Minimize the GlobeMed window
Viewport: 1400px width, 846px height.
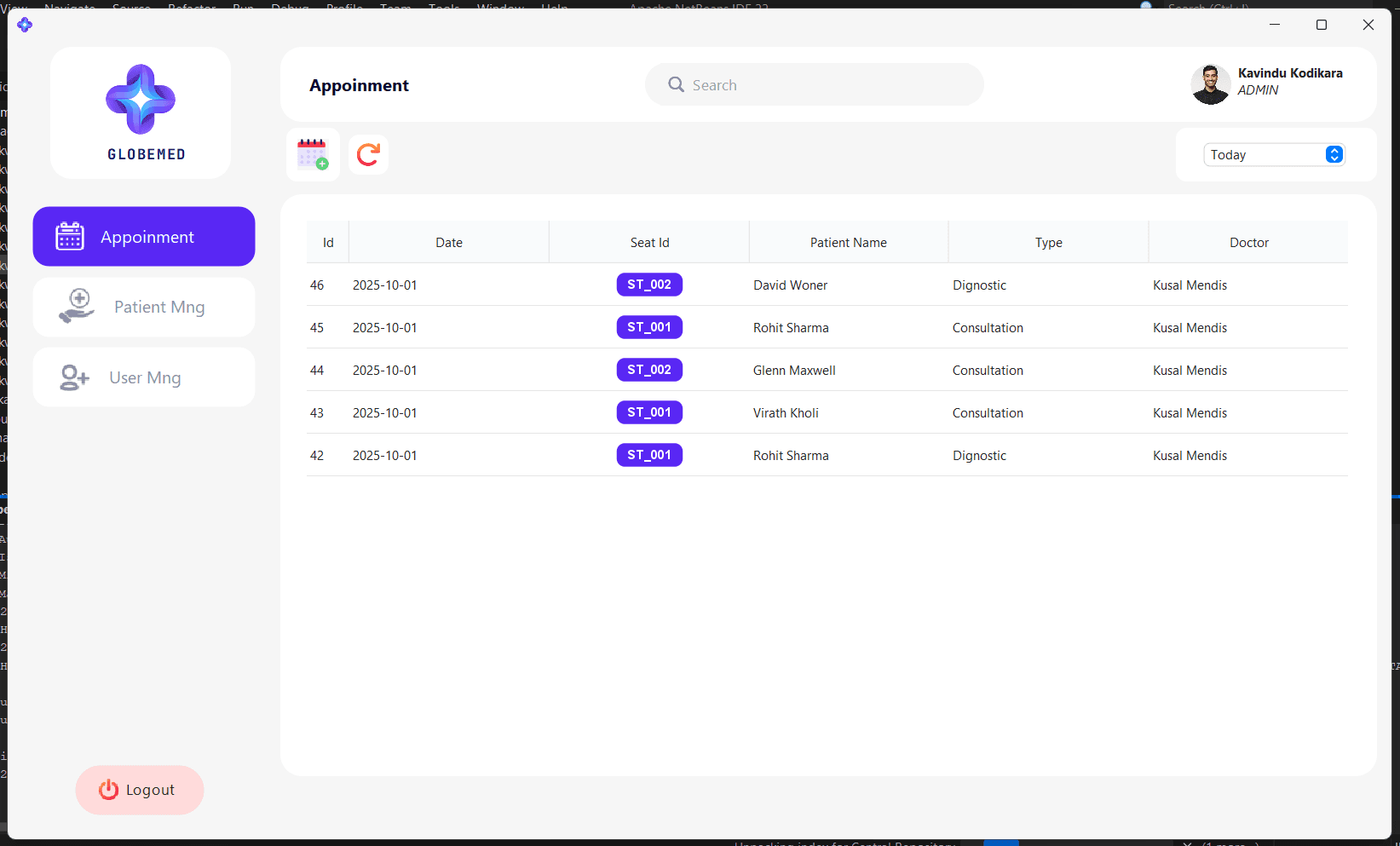1275,25
